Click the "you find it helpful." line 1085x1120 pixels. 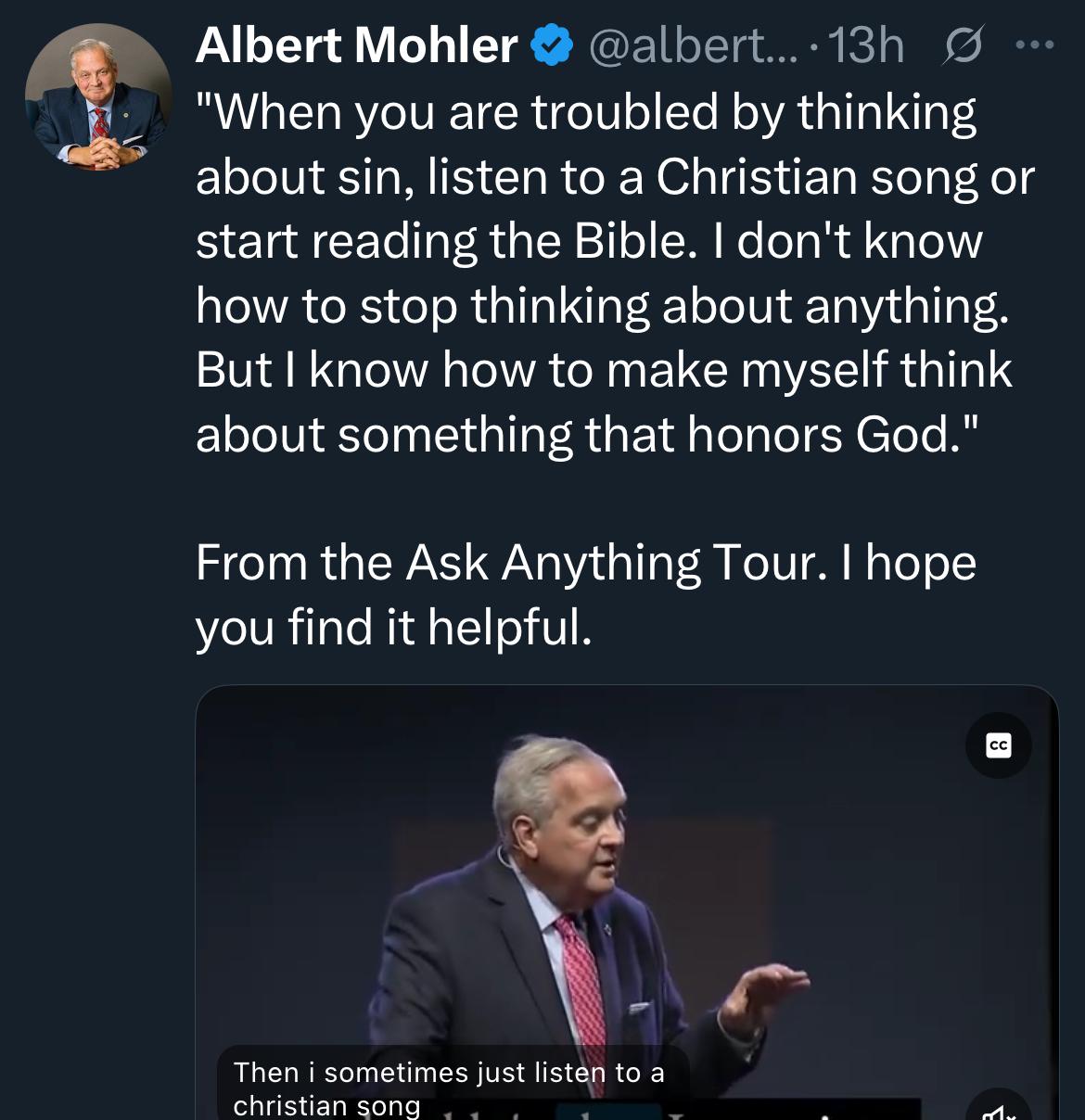pyautogui.click(x=393, y=627)
